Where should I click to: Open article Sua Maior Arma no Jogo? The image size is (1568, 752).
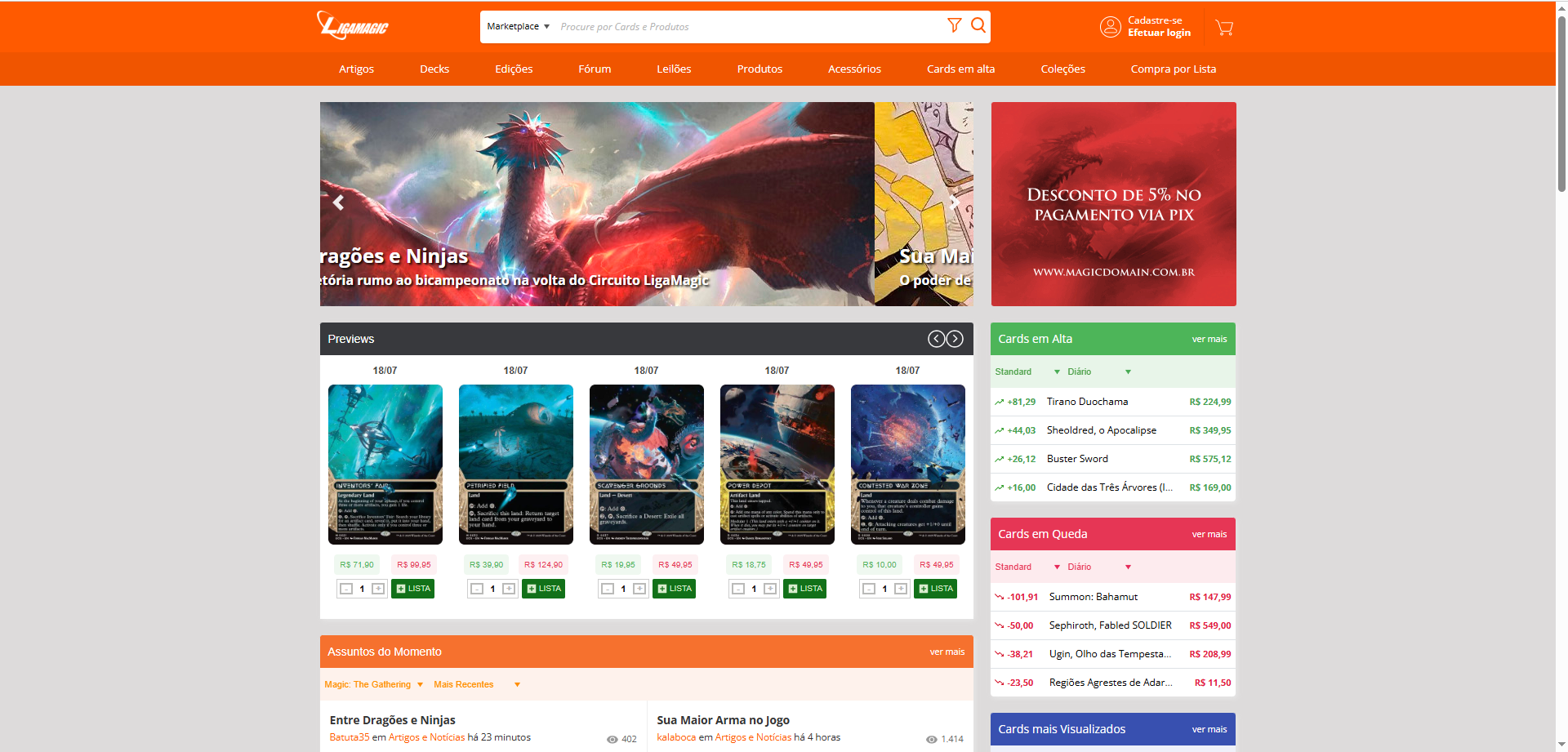pyautogui.click(x=723, y=720)
